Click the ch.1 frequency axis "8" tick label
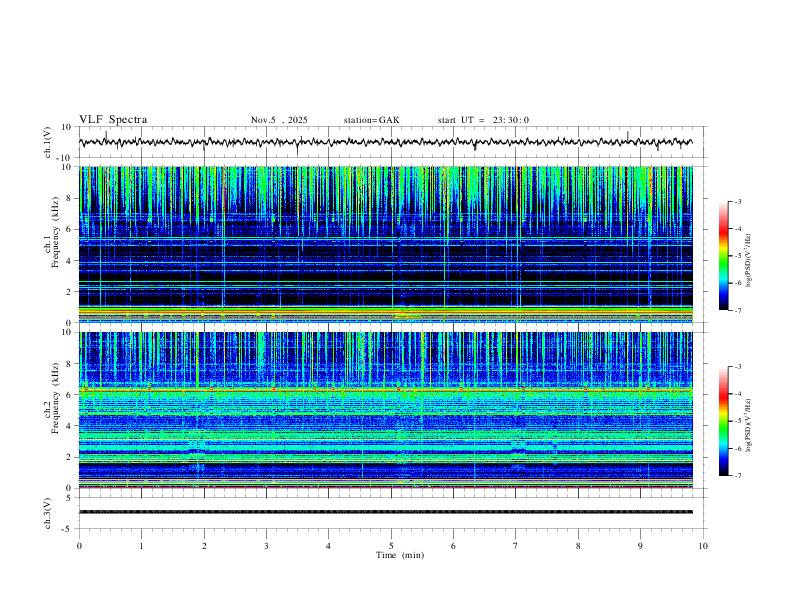792x612 pixels. click(69, 198)
